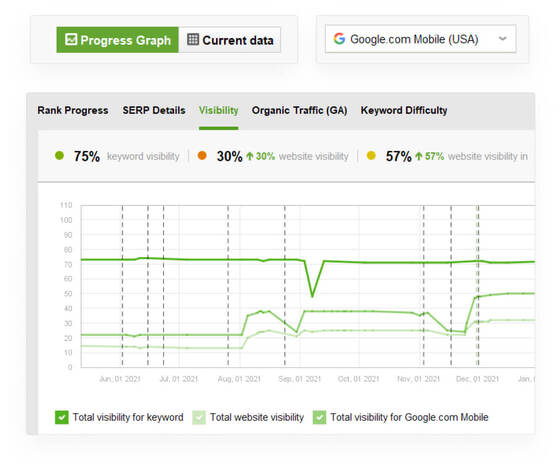Click the Progress Graph chart icon

(x=71, y=39)
